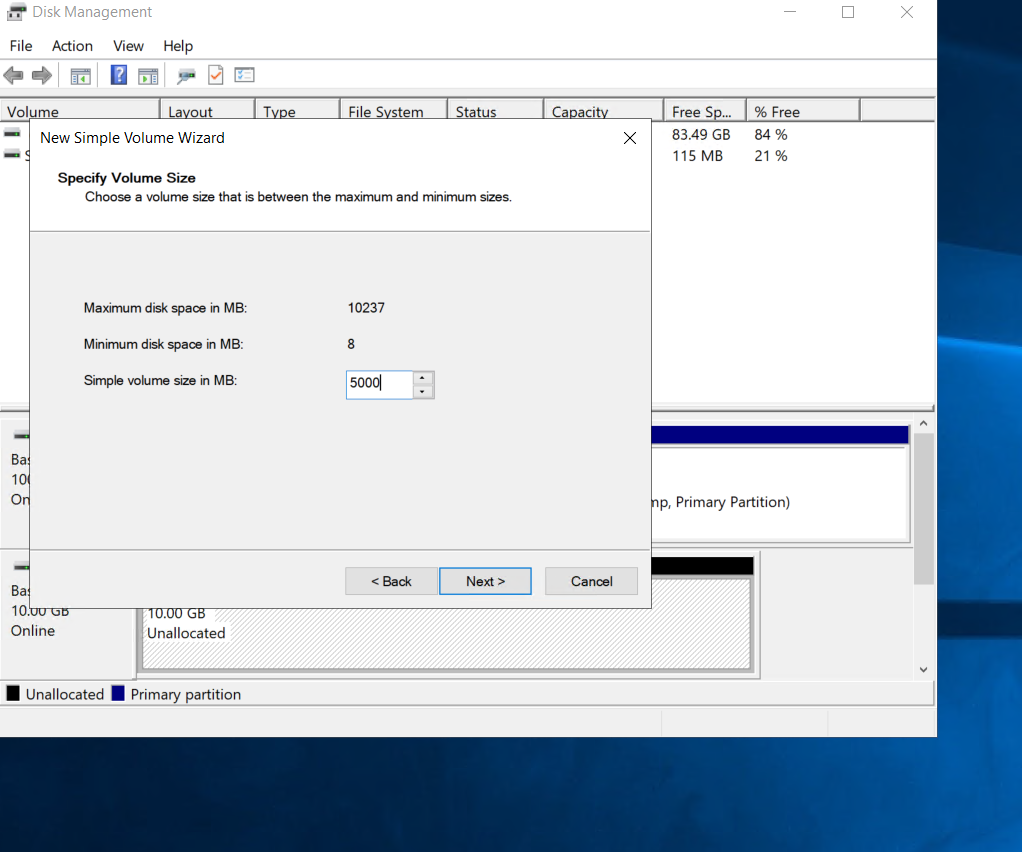Sort by the Layout column header
1022x852 pixels.
[x=207, y=111]
